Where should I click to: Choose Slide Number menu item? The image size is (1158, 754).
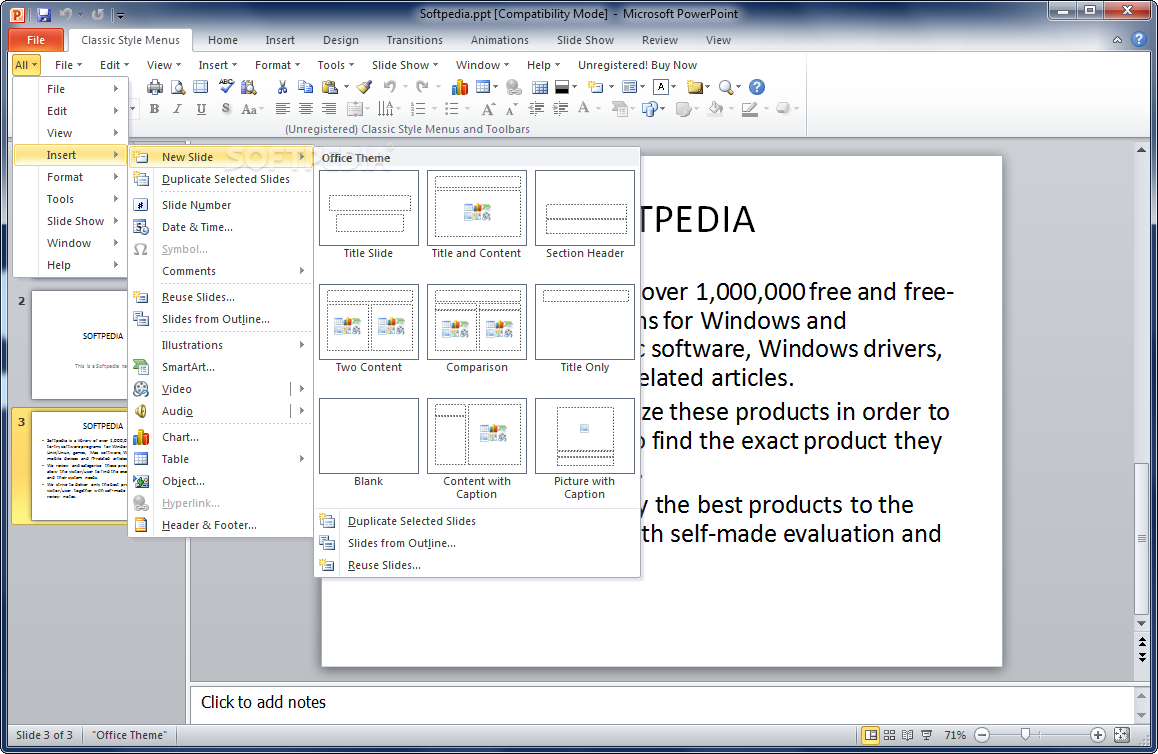pyautogui.click(x=220, y=205)
